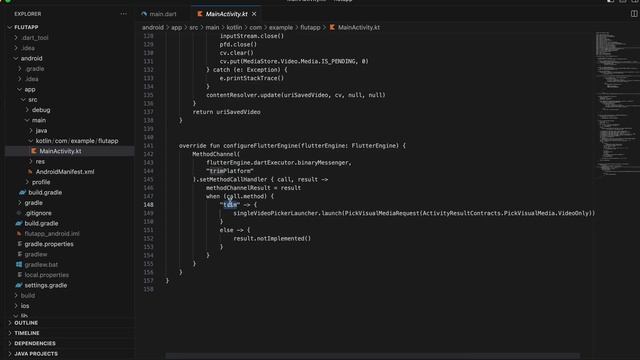Collapse the FLUTAPP root folder
This screenshot has height=360, width=640.
(x=9, y=27)
